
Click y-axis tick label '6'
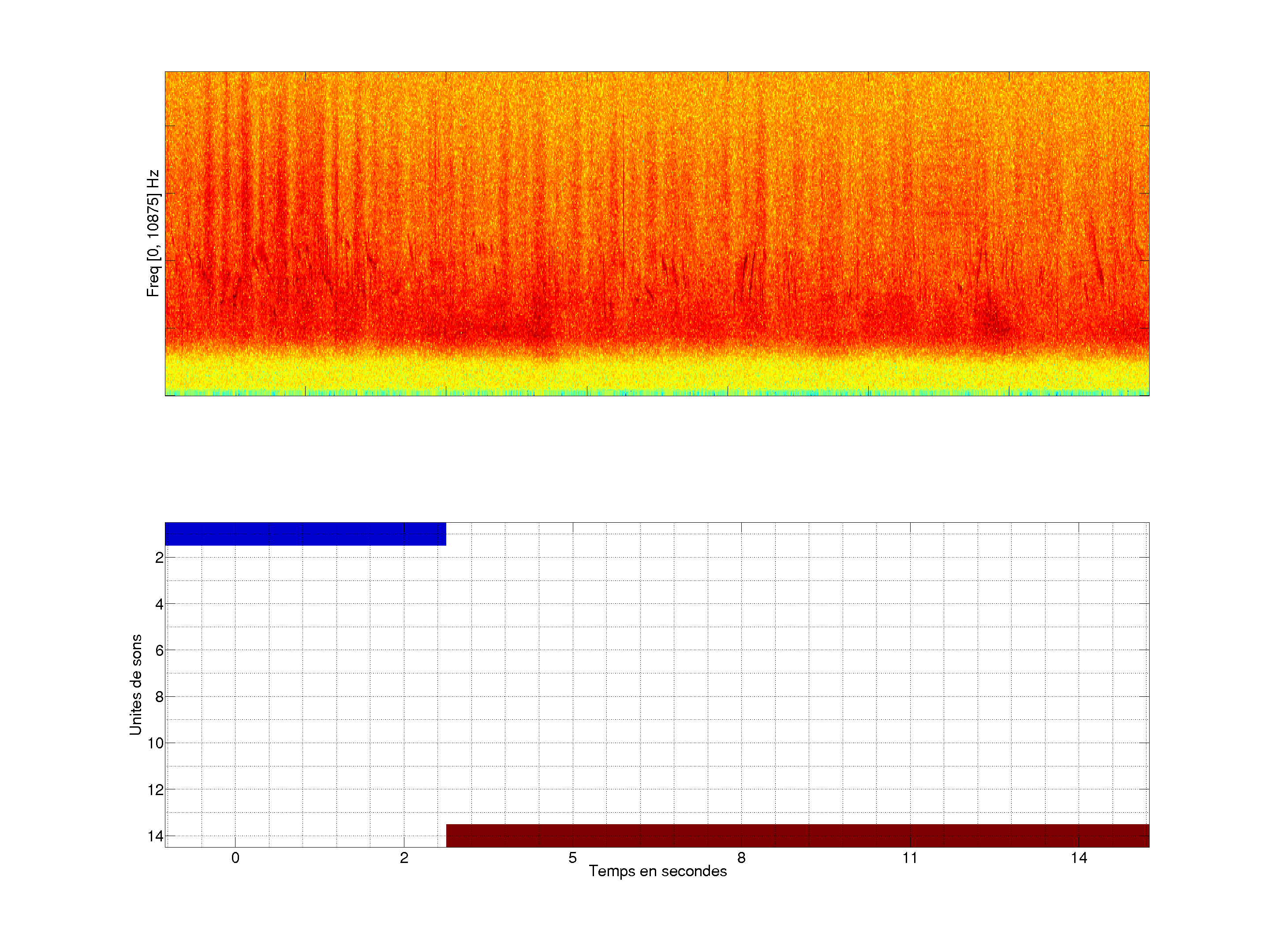(159, 651)
